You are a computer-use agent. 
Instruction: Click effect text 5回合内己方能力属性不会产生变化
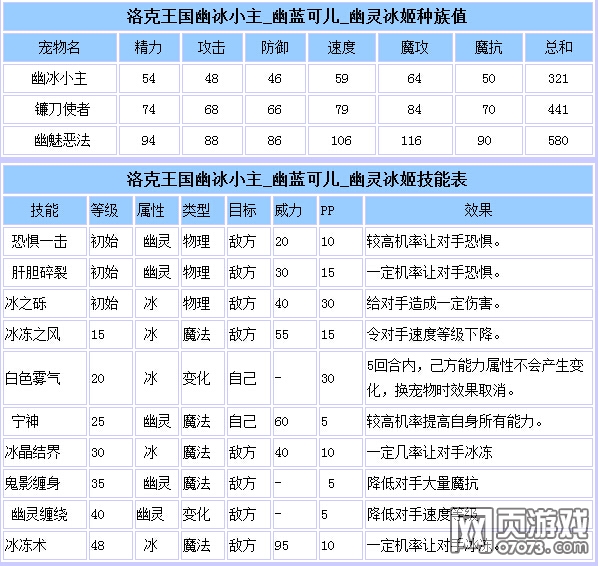coord(475,378)
